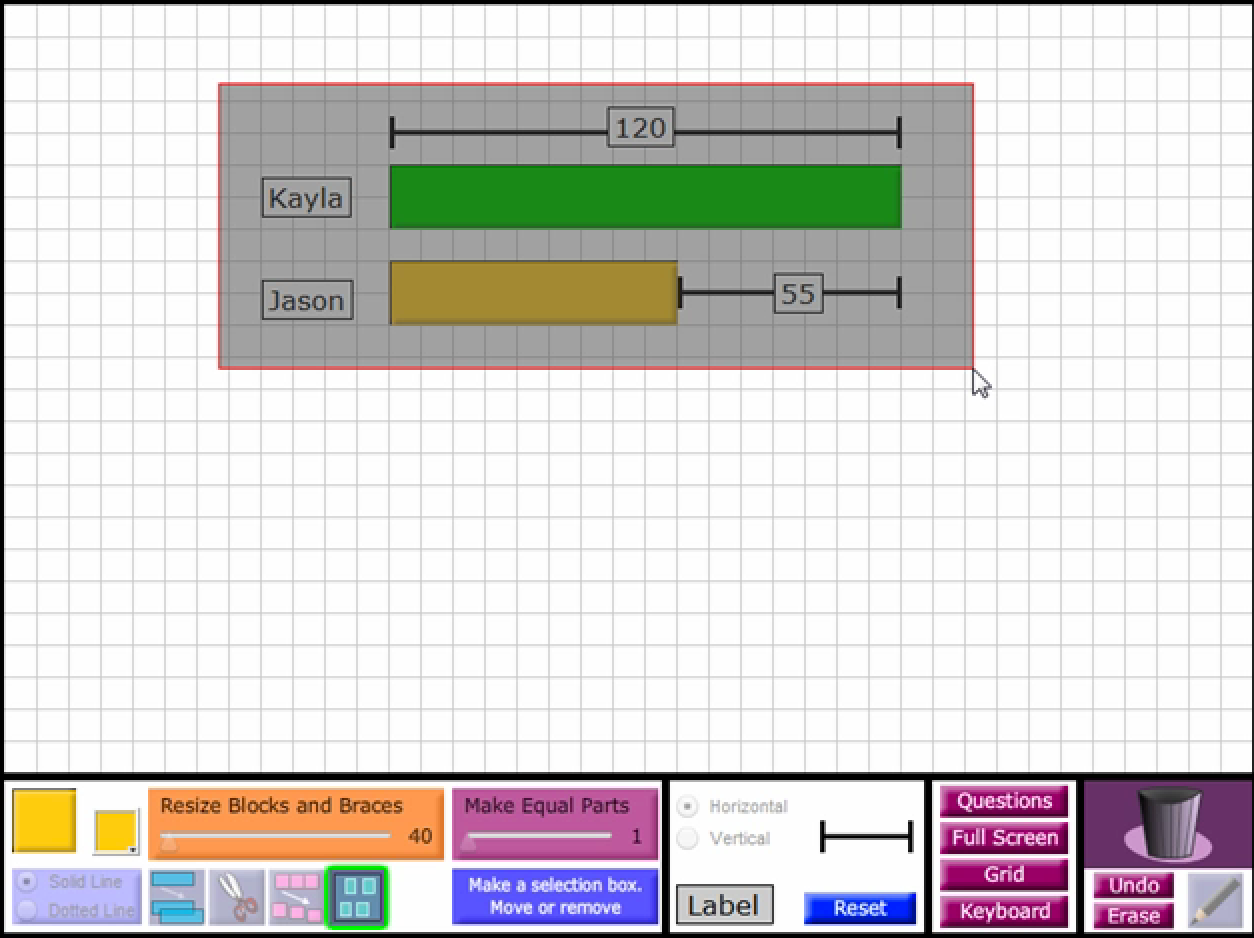Select the pencil drawing tool
Viewport: 1254px width, 938px height.
(x=1215, y=899)
